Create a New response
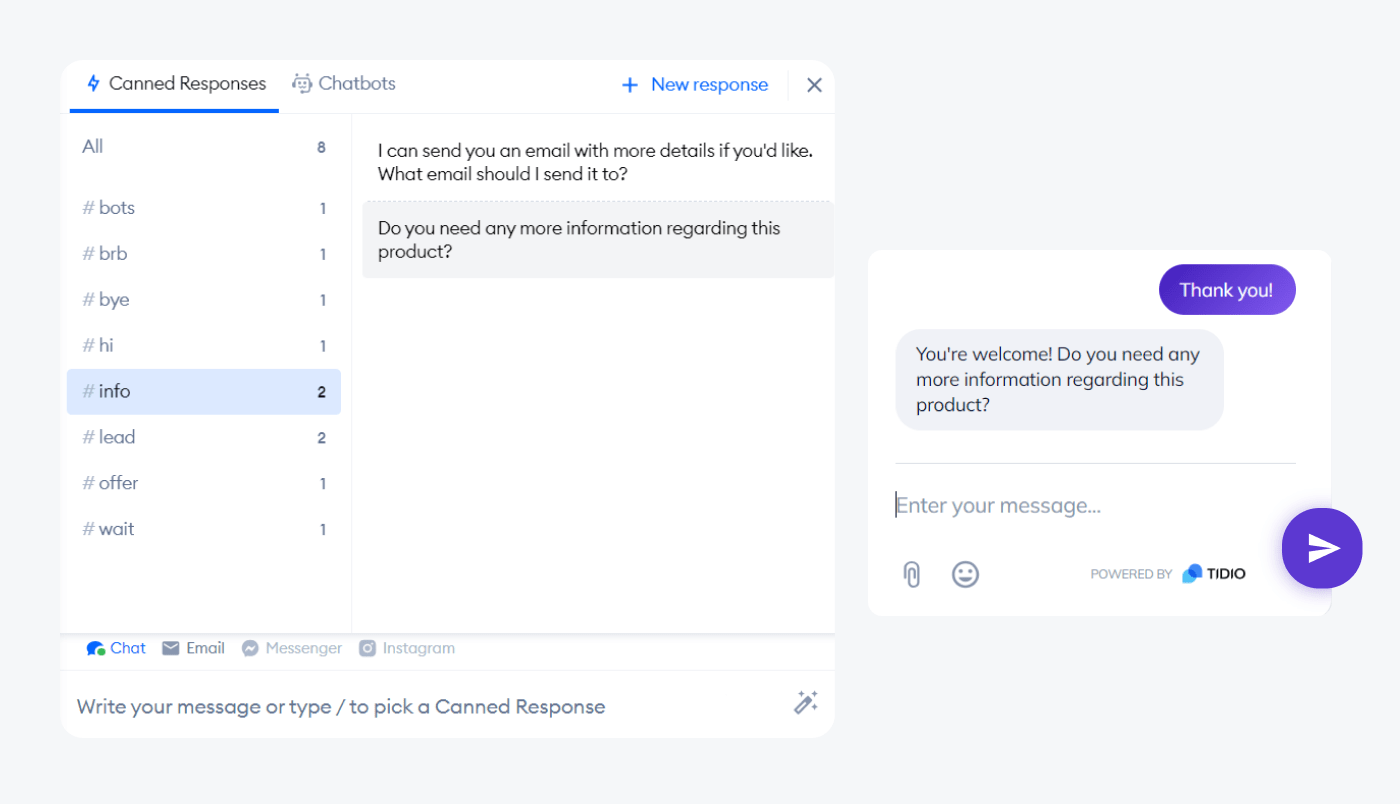 [695, 85]
